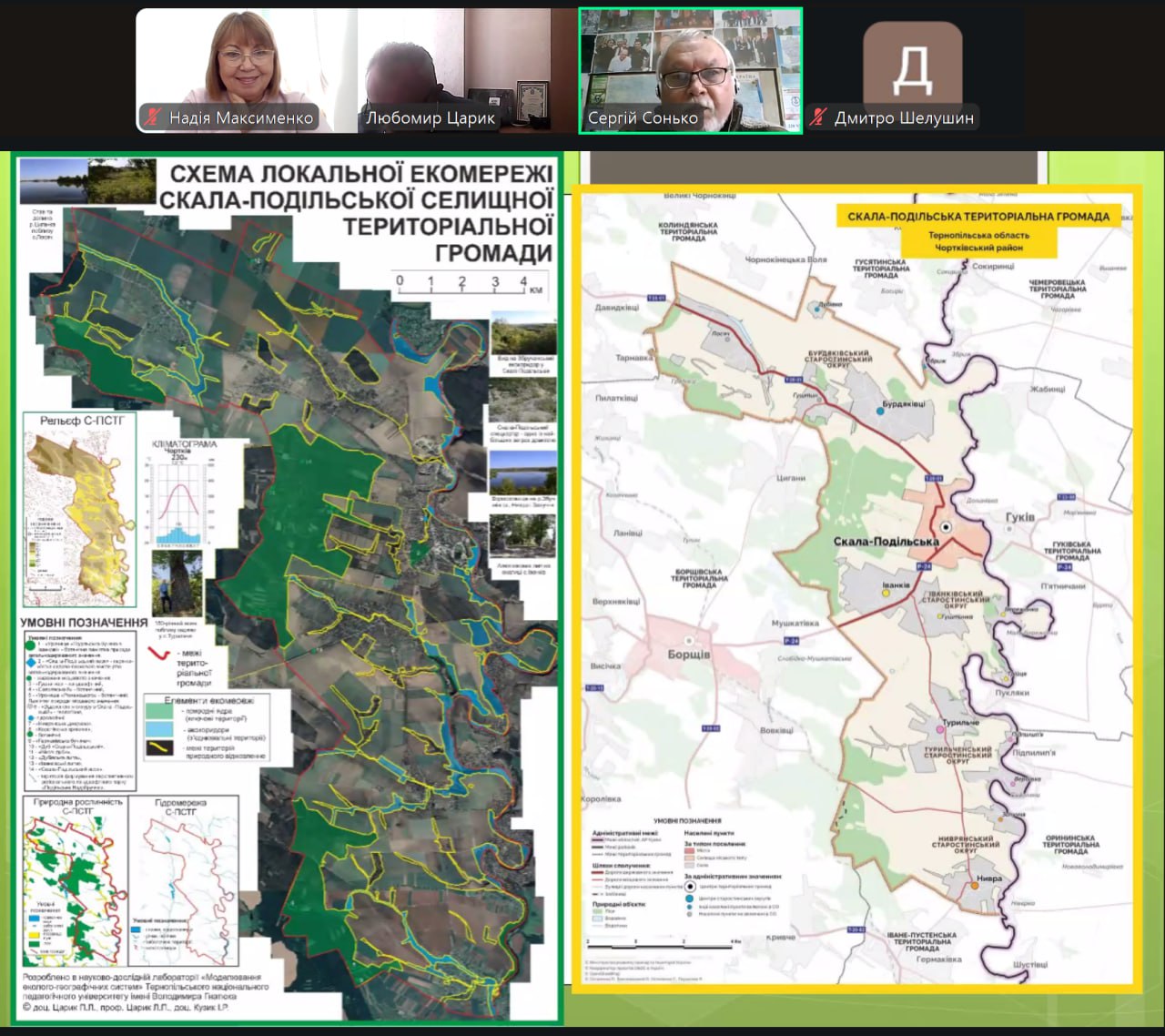This screenshot has height=1036, width=1165.
Task: Click muted microphone icon beside Надія Максименко
Action: [x=153, y=117]
